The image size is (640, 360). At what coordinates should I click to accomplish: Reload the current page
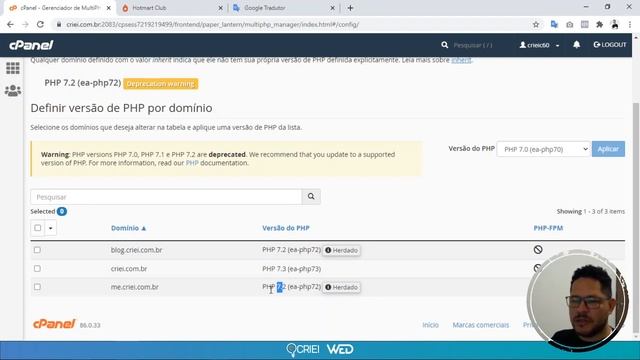coord(40,24)
